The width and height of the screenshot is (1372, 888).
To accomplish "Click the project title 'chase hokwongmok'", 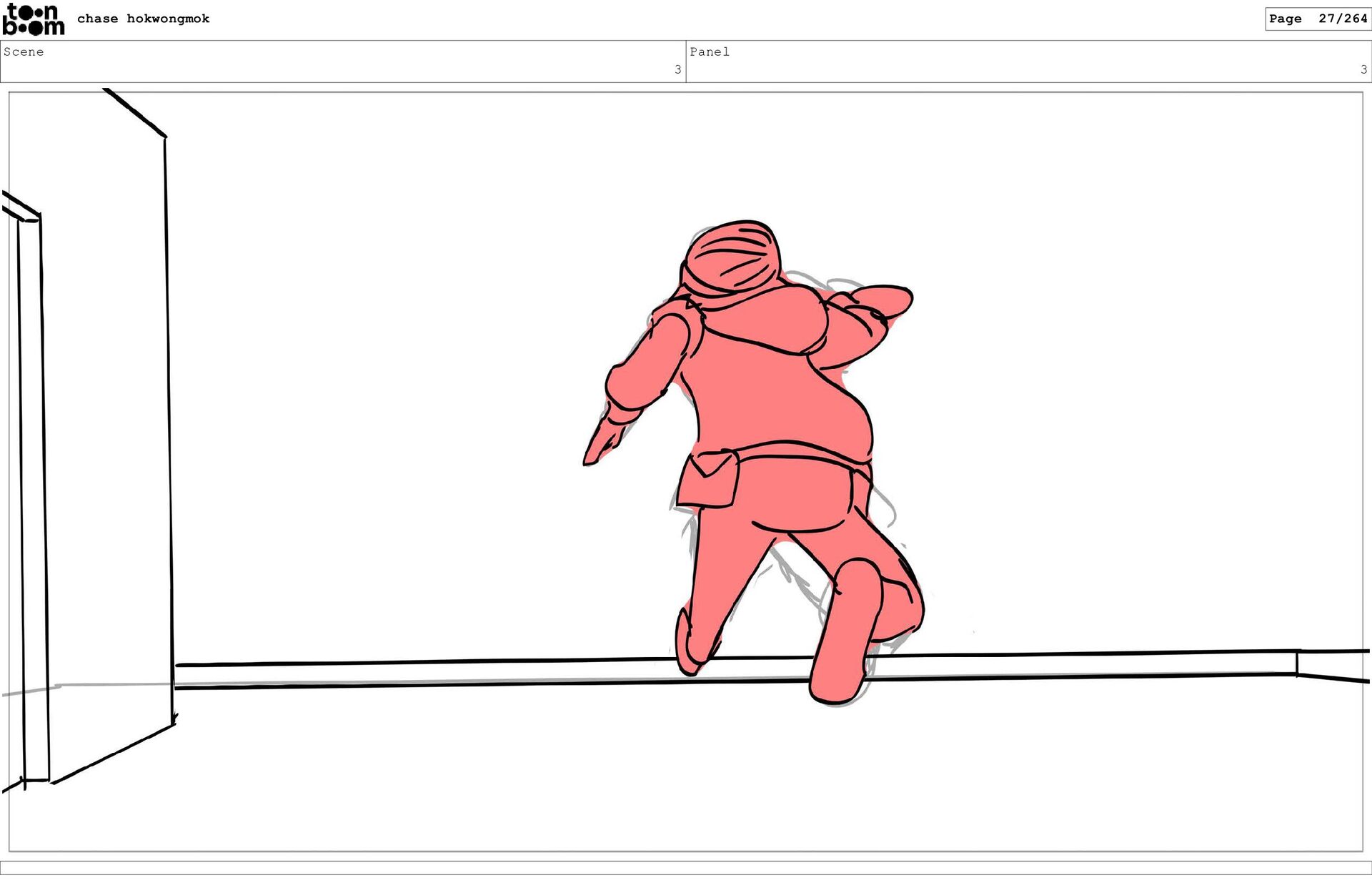I will (143, 19).
